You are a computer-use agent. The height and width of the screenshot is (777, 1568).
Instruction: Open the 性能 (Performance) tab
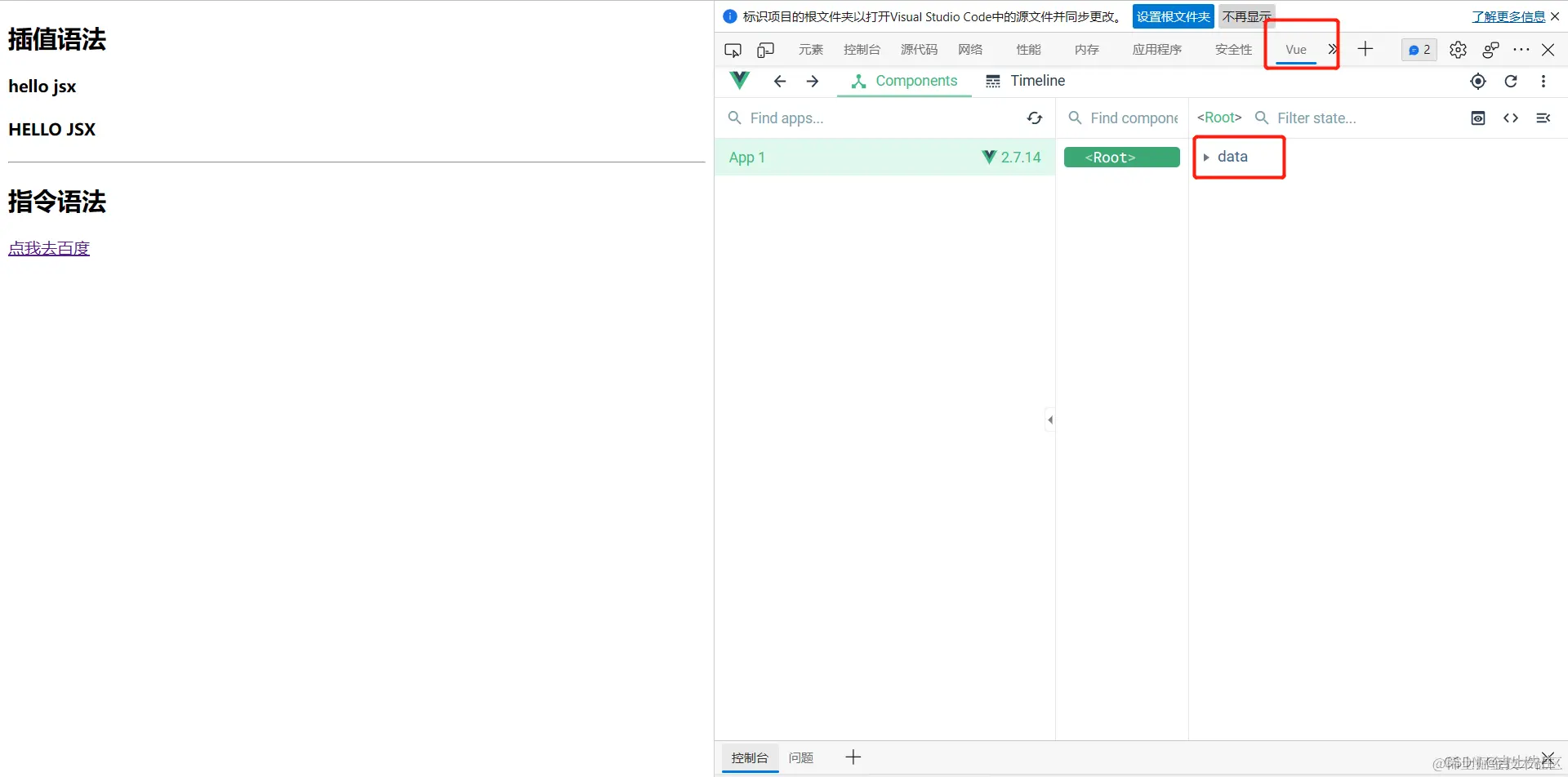click(x=1028, y=50)
